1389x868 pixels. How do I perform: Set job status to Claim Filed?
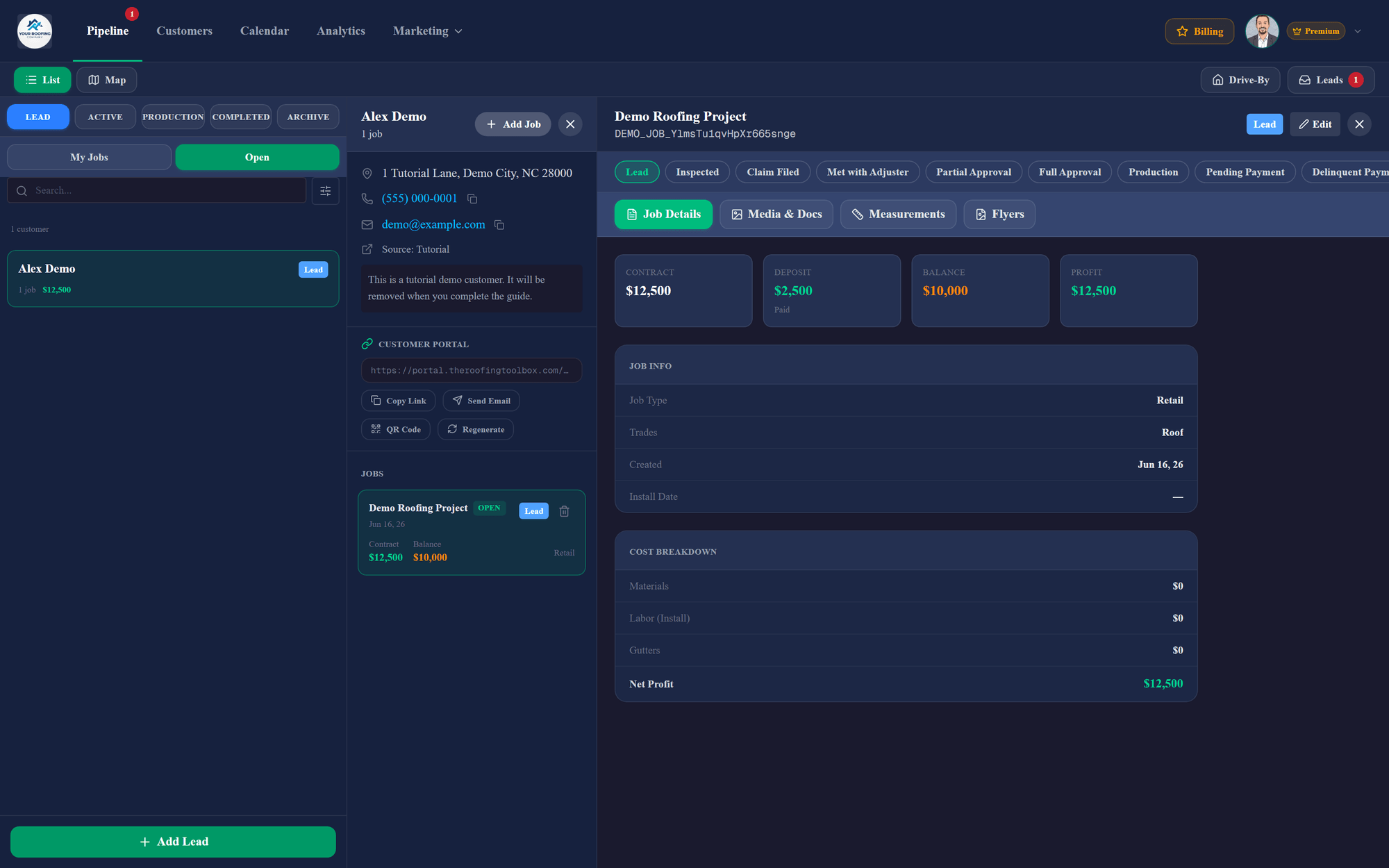(x=773, y=172)
